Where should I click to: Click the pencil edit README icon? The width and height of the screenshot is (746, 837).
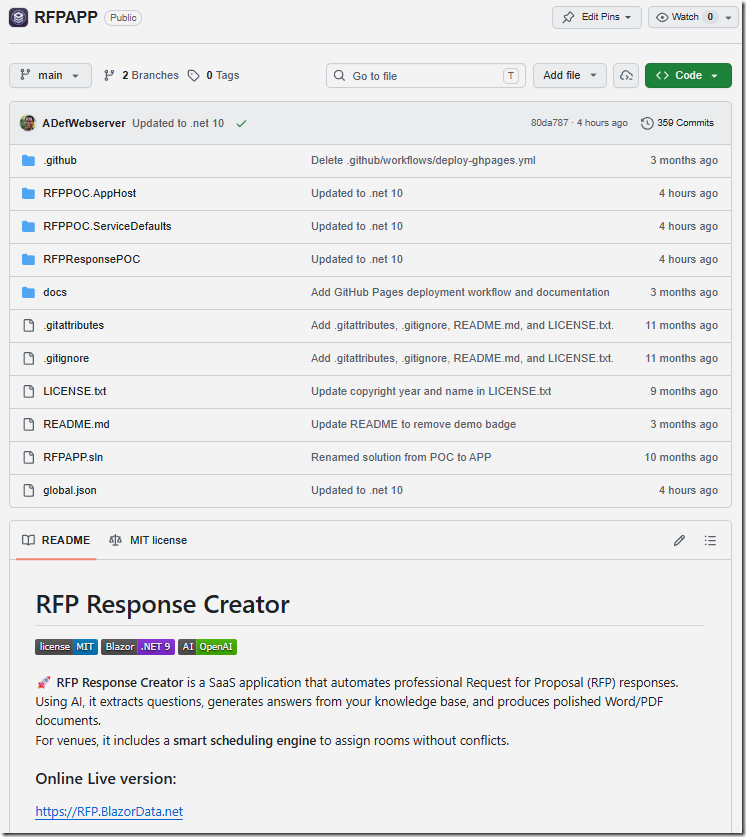pos(679,541)
